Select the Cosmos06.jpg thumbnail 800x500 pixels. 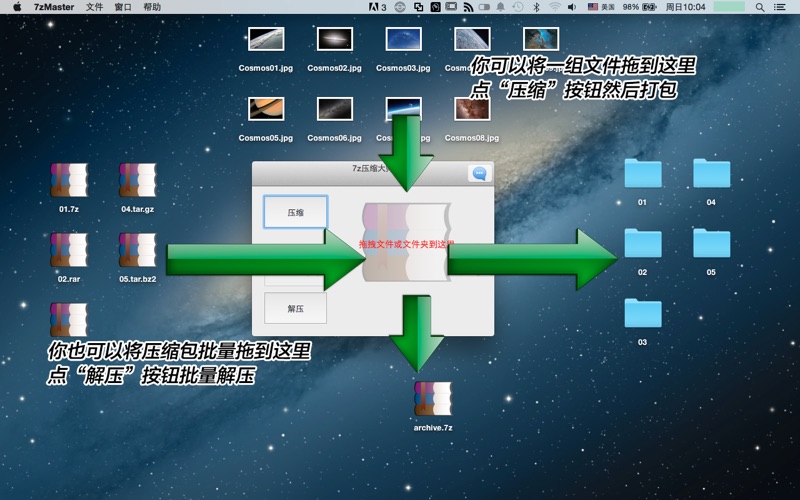[x=335, y=109]
